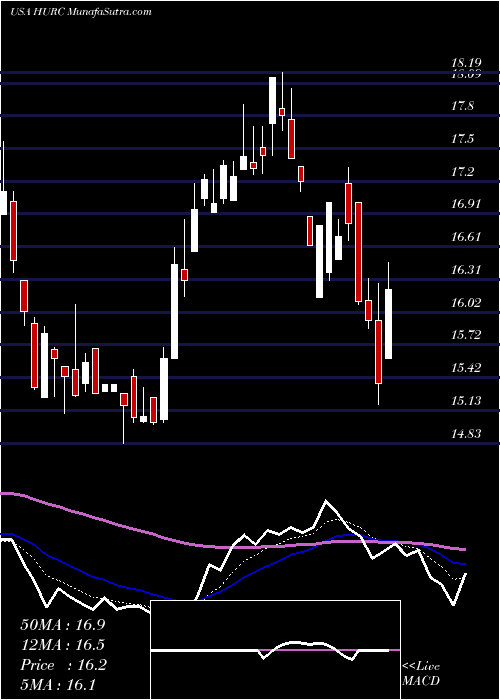
Task: Click the 50MA : 16.9 legend text
Action: coord(63,625)
